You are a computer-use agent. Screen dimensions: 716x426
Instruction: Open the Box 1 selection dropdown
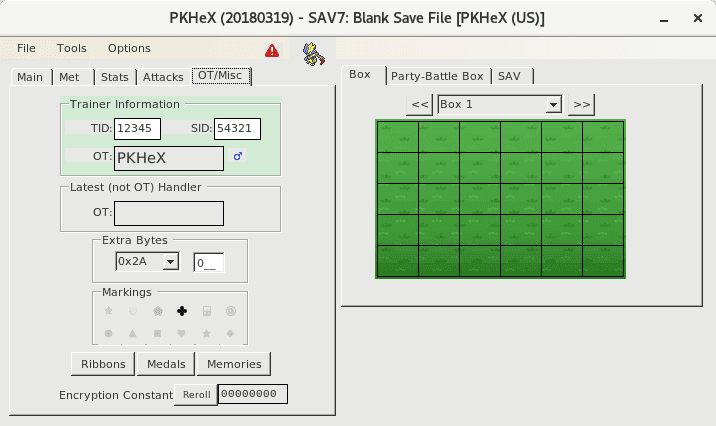[x=553, y=105]
